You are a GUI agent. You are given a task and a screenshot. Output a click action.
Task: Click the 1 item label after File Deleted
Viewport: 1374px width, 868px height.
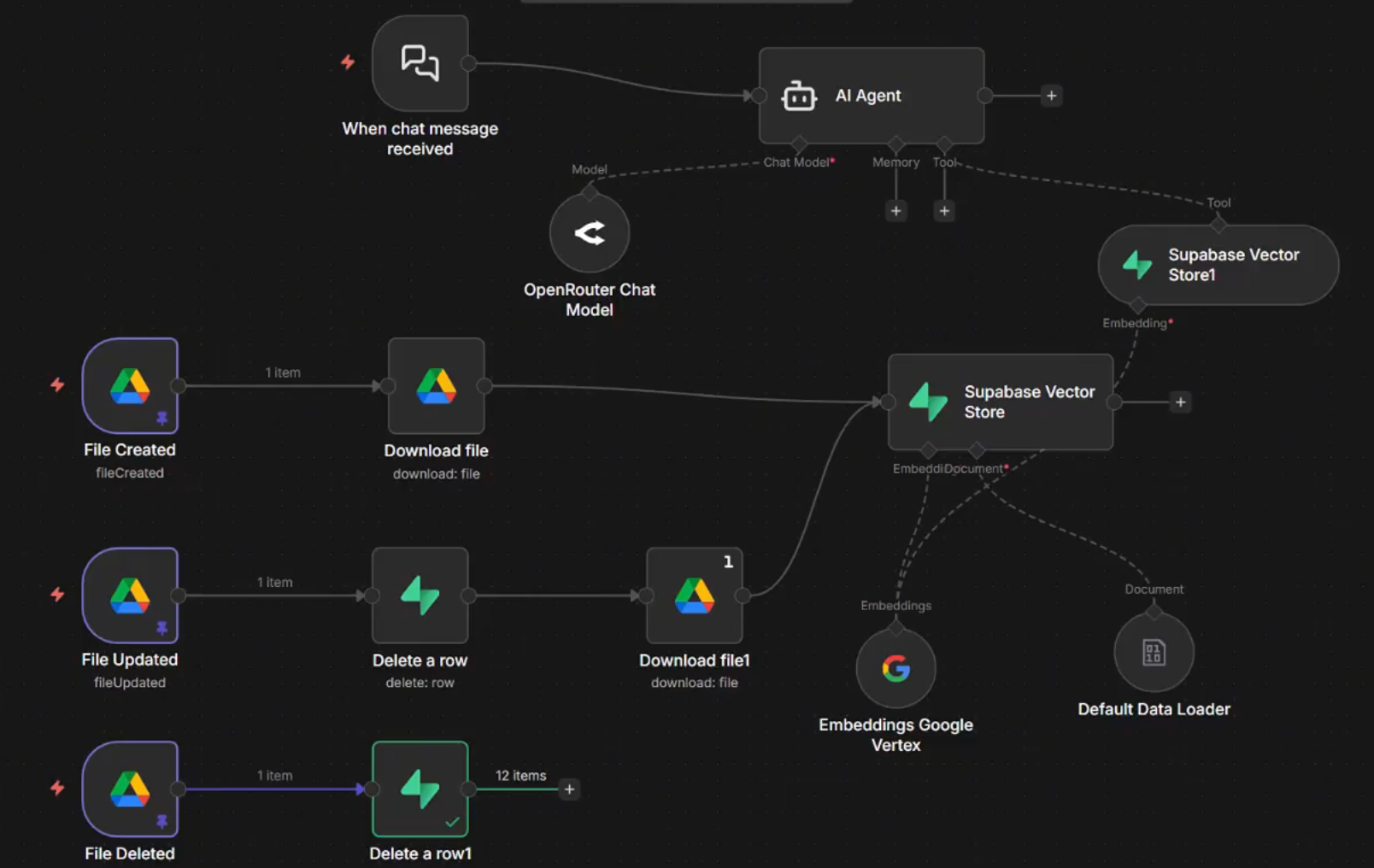click(x=274, y=775)
